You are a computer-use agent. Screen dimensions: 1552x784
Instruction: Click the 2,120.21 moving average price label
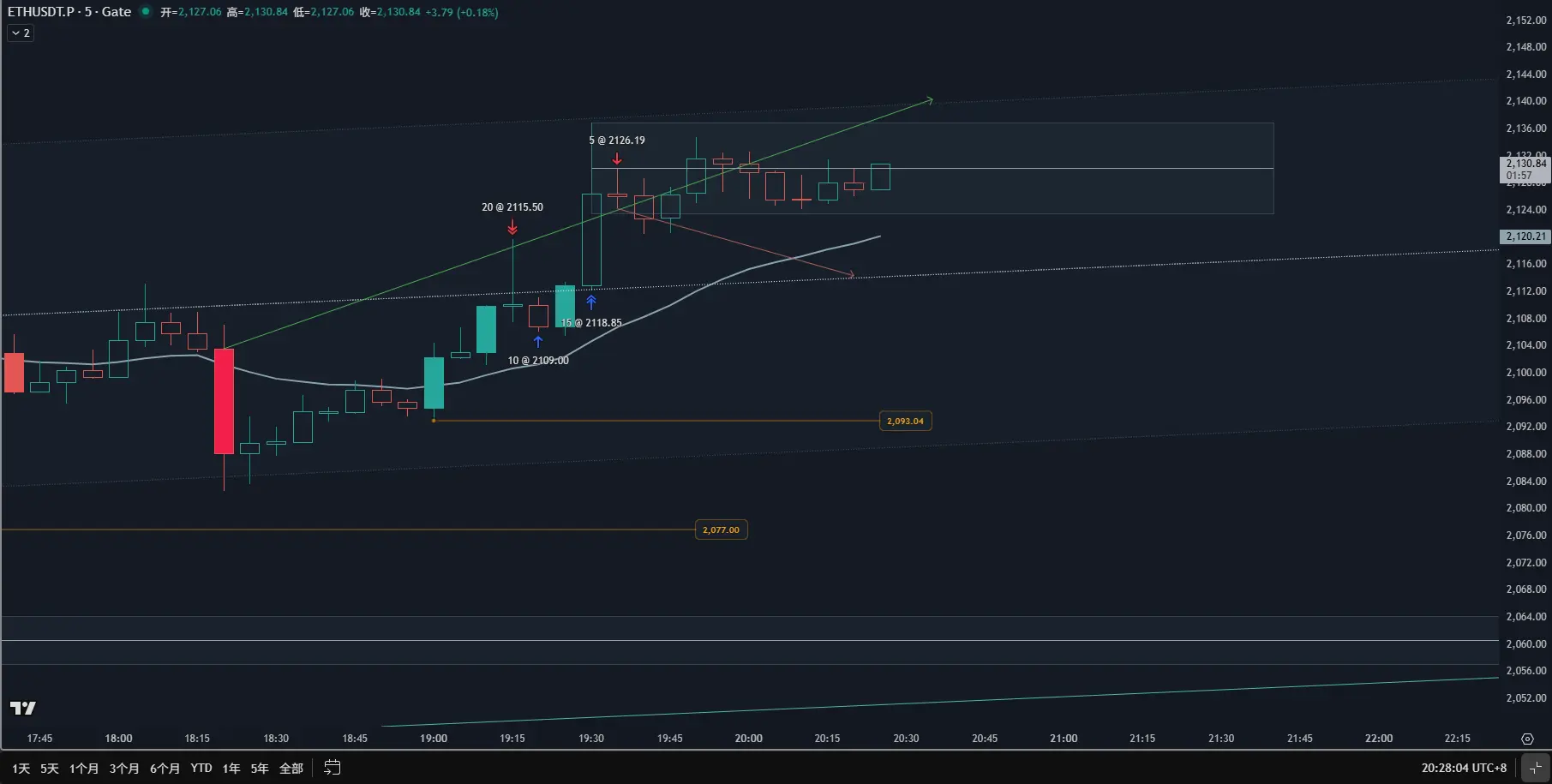(x=1526, y=236)
